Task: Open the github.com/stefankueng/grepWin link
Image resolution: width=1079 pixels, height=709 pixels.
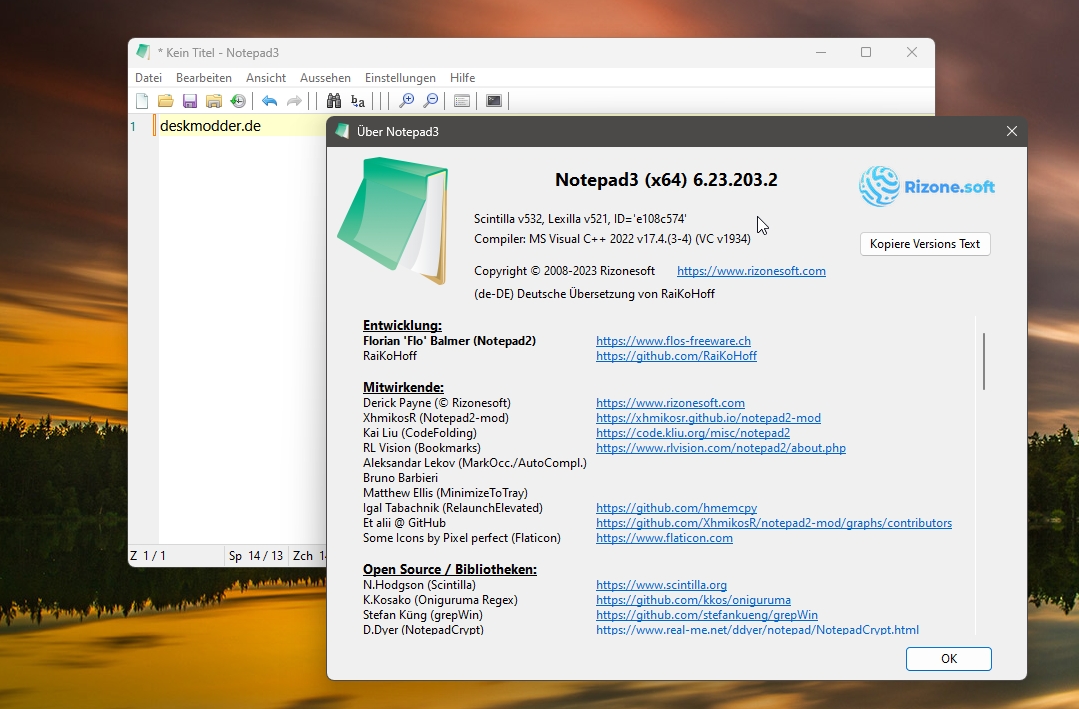Action: click(707, 615)
